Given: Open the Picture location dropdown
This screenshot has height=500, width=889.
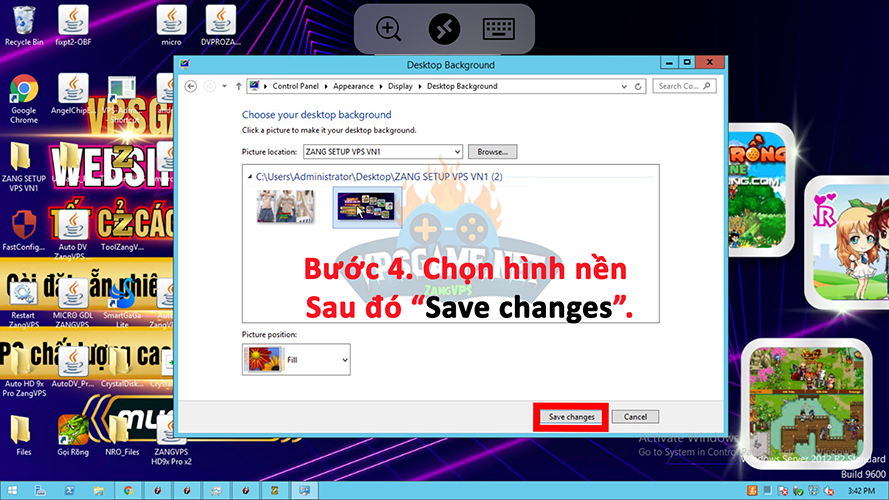Looking at the screenshot, I should coord(457,151).
